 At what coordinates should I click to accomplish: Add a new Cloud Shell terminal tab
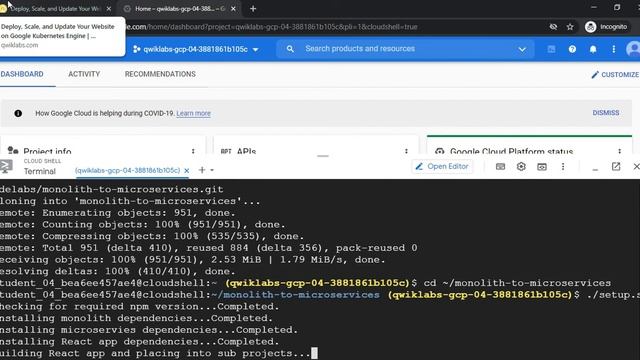202,170
